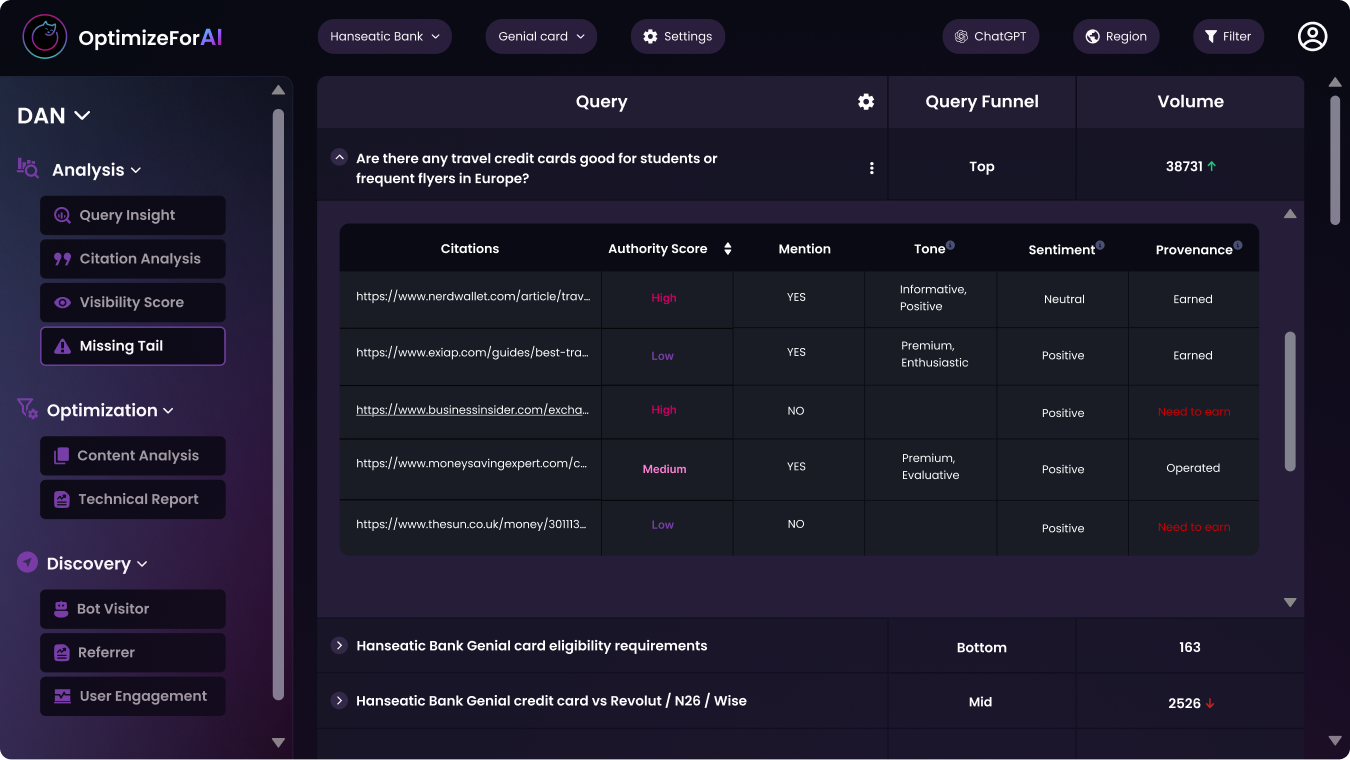Click the Filter button
The image size is (1350, 760).
click(1228, 37)
